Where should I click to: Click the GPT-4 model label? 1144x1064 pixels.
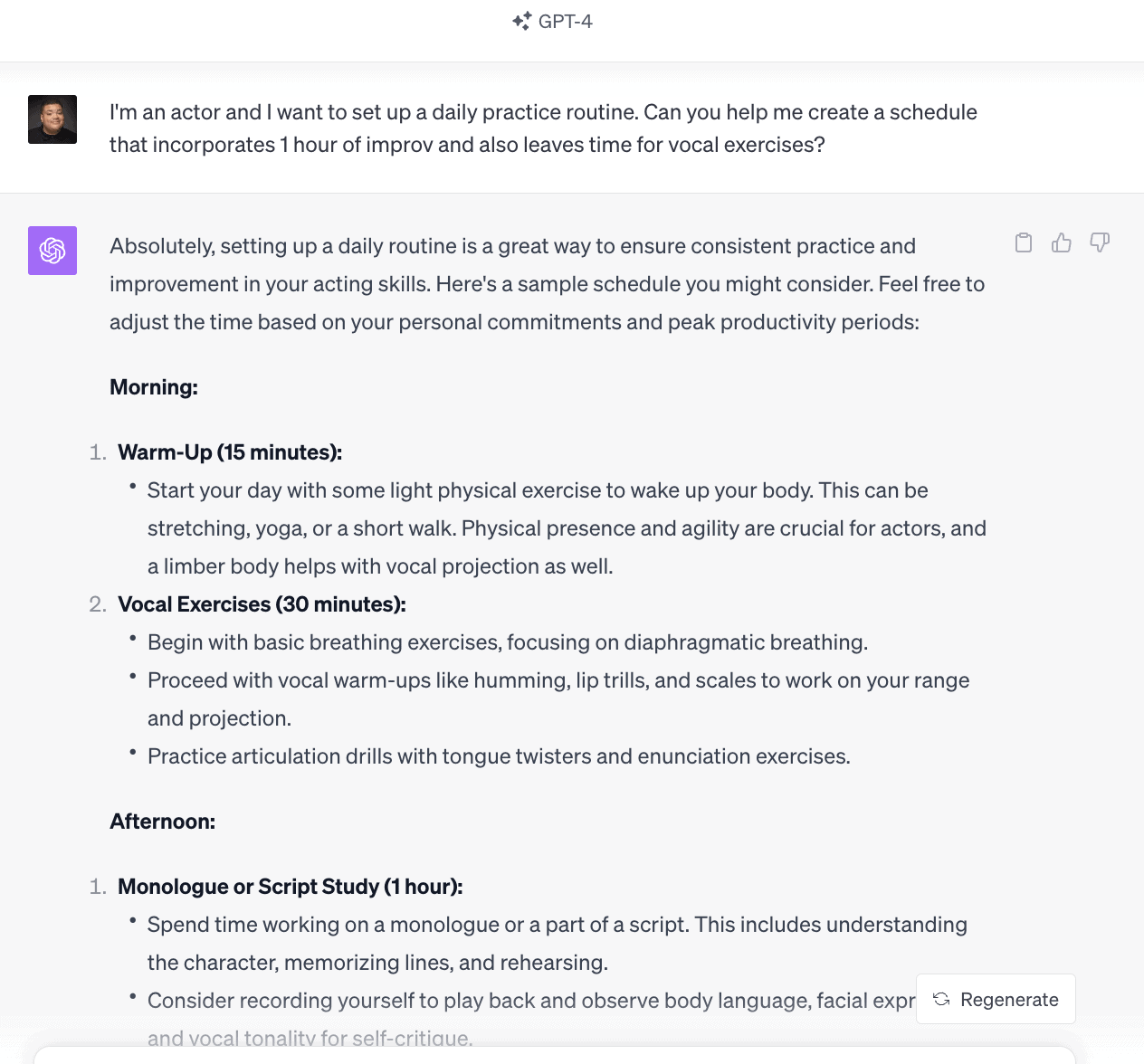[565, 22]
